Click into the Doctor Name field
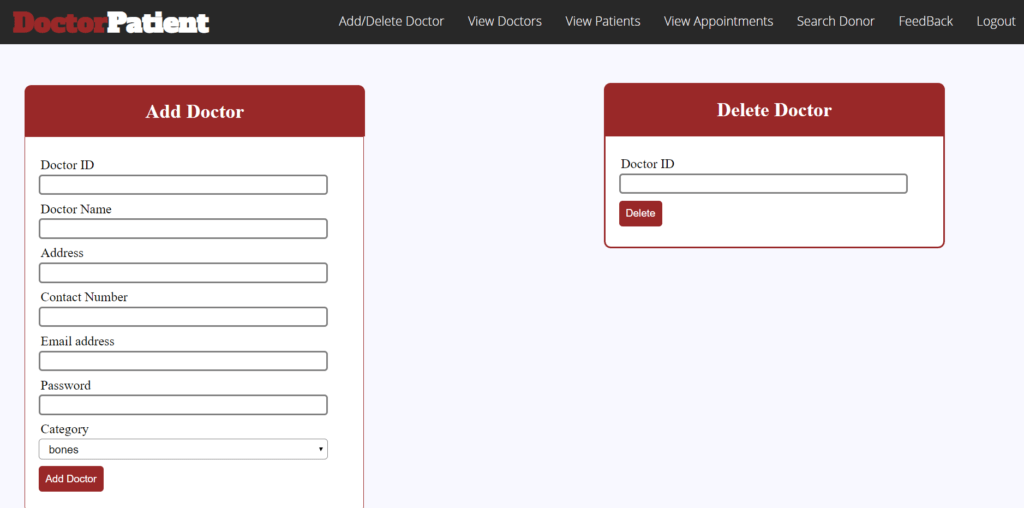The width and height of the screenshot is (1024, 508). pyautogui.click(x=183, y=229)
